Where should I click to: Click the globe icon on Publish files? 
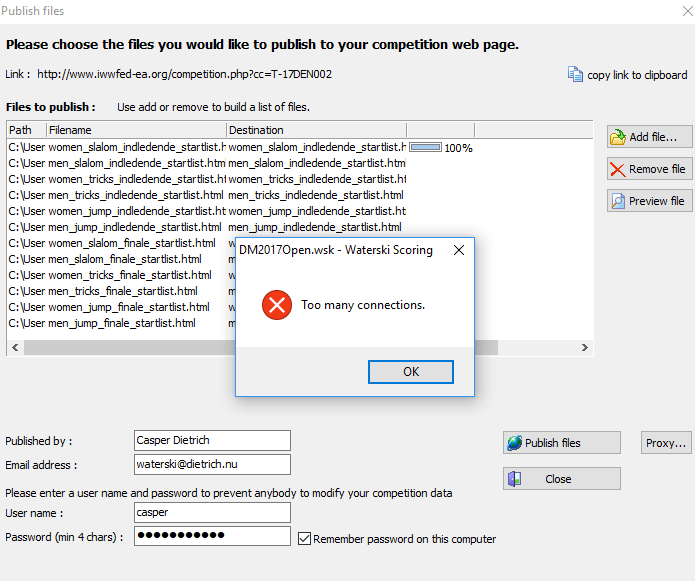514,443
